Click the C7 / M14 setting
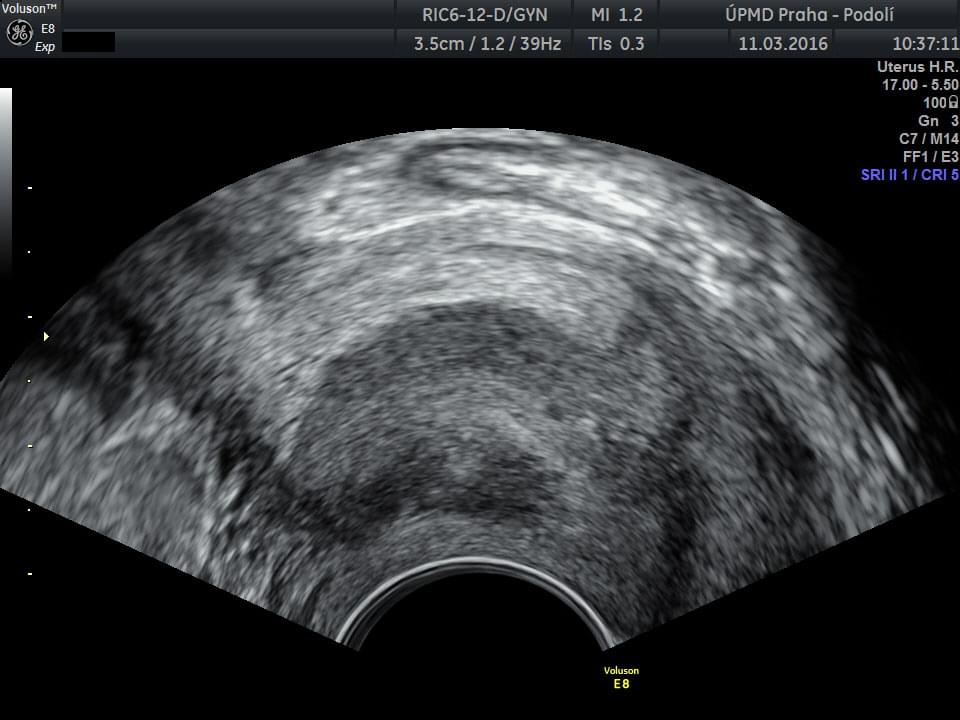Image resolution: width=960 pixels, height=720 pixels. pos(929,138)
